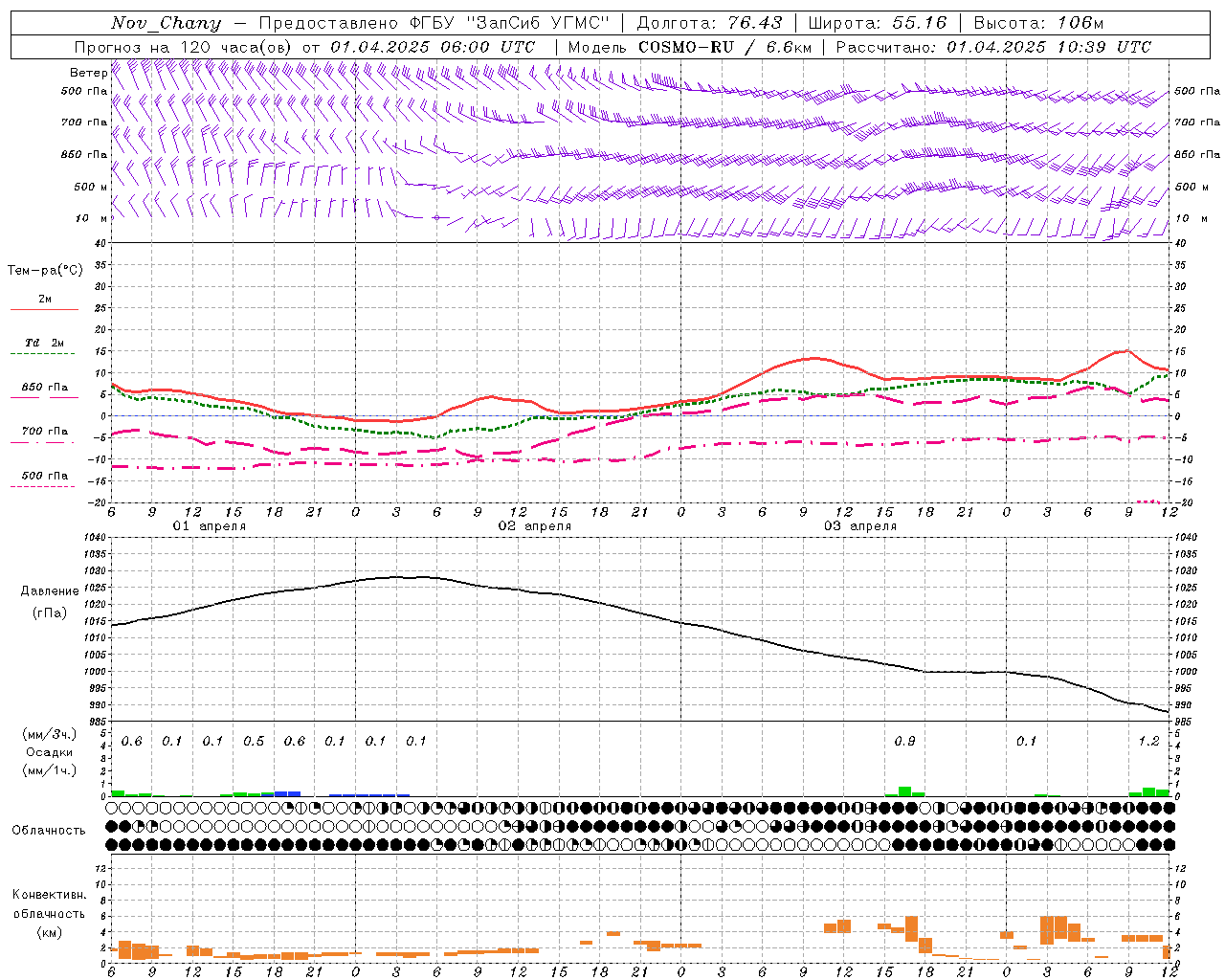Click the 'Широта: 55.16' header value
The image size is (1225, 980).
tap(878, 23)
